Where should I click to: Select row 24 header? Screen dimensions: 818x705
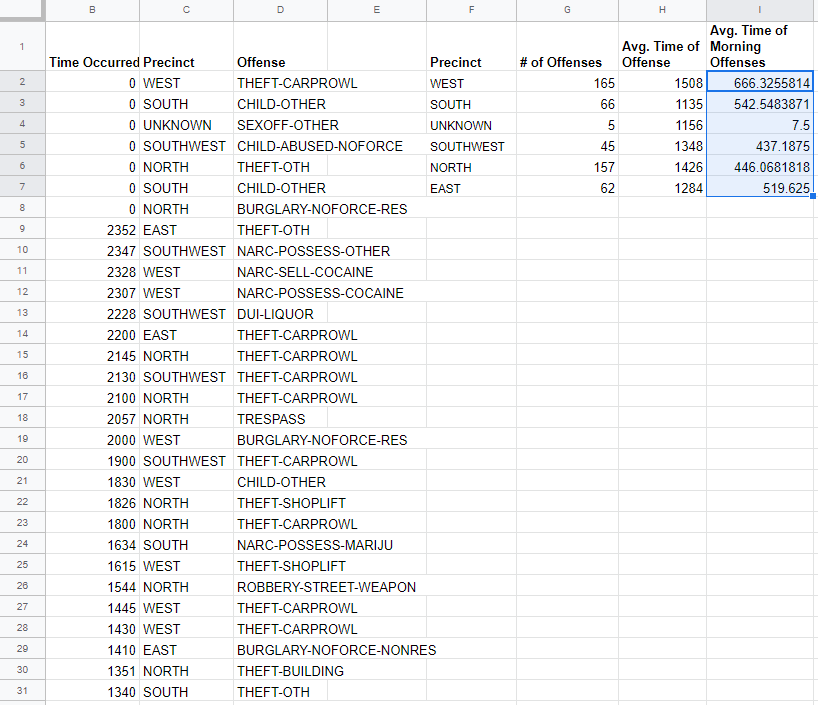coord(22,543)
